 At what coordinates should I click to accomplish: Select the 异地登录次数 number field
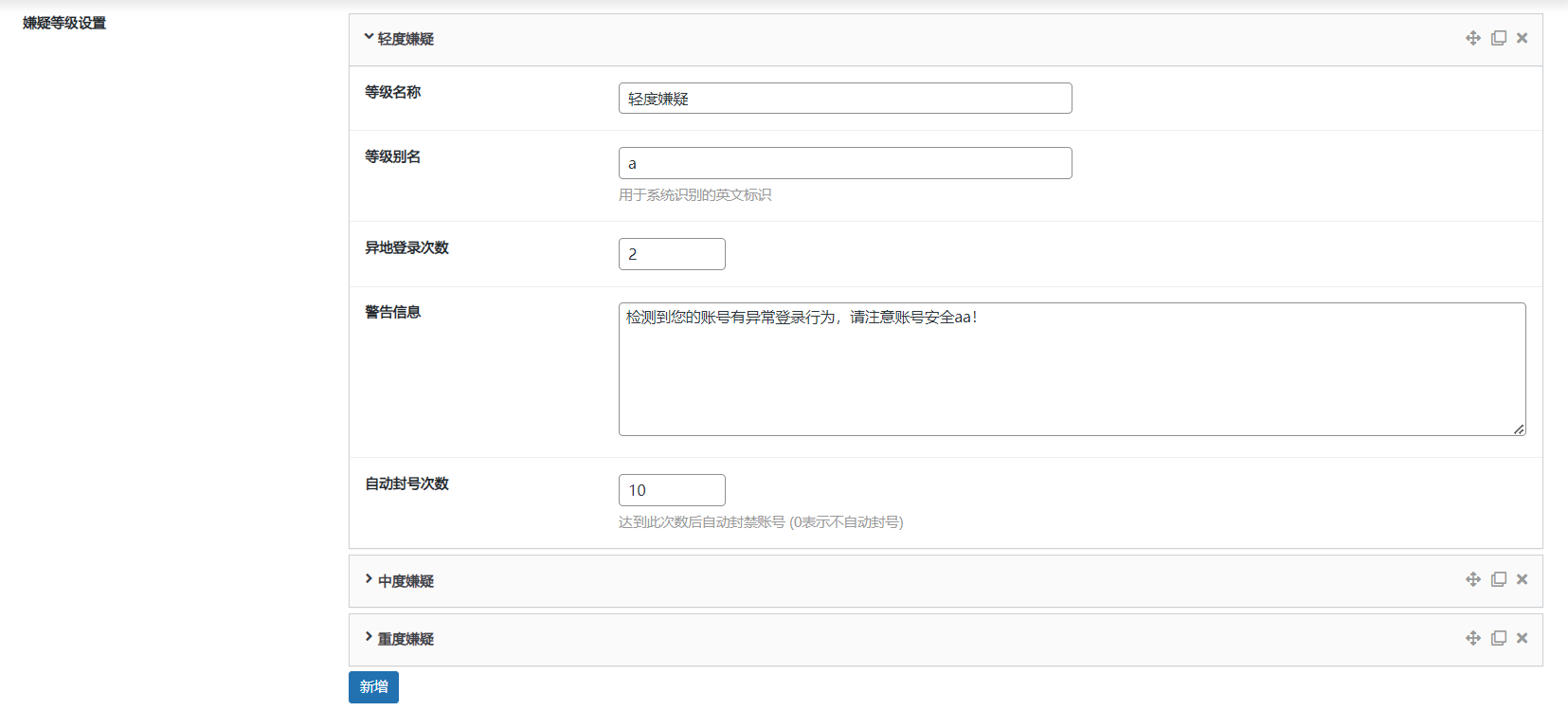pos(671,254)
